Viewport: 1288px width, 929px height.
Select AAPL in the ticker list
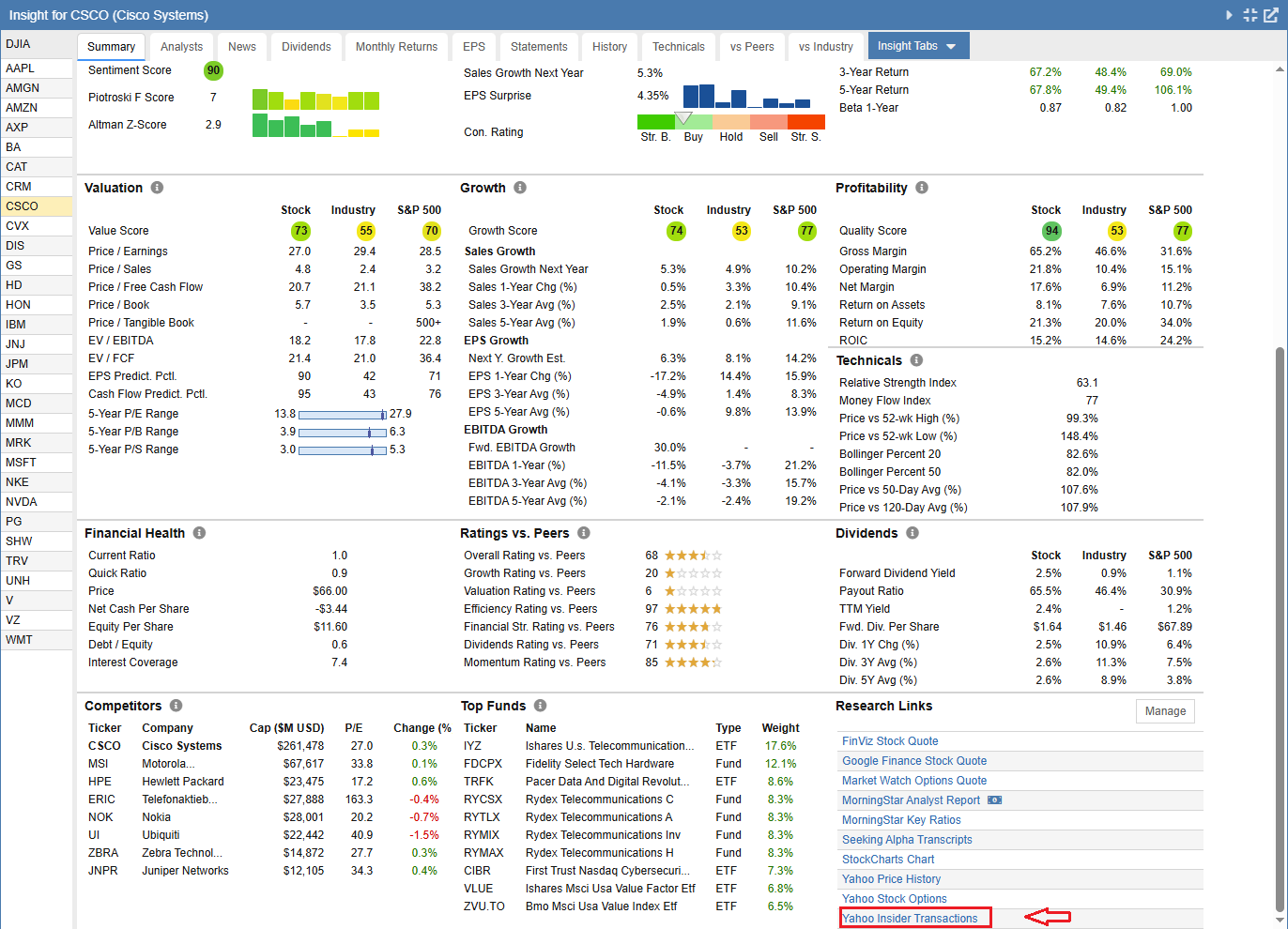[x=37, y=69]
